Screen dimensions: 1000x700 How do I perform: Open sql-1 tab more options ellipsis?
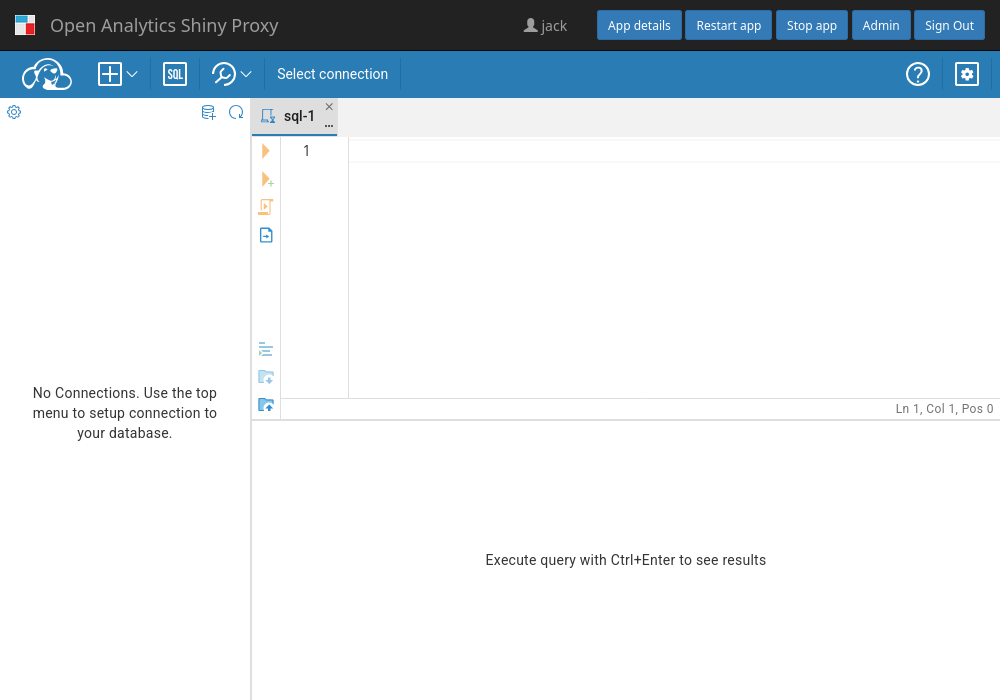(329, 126)
